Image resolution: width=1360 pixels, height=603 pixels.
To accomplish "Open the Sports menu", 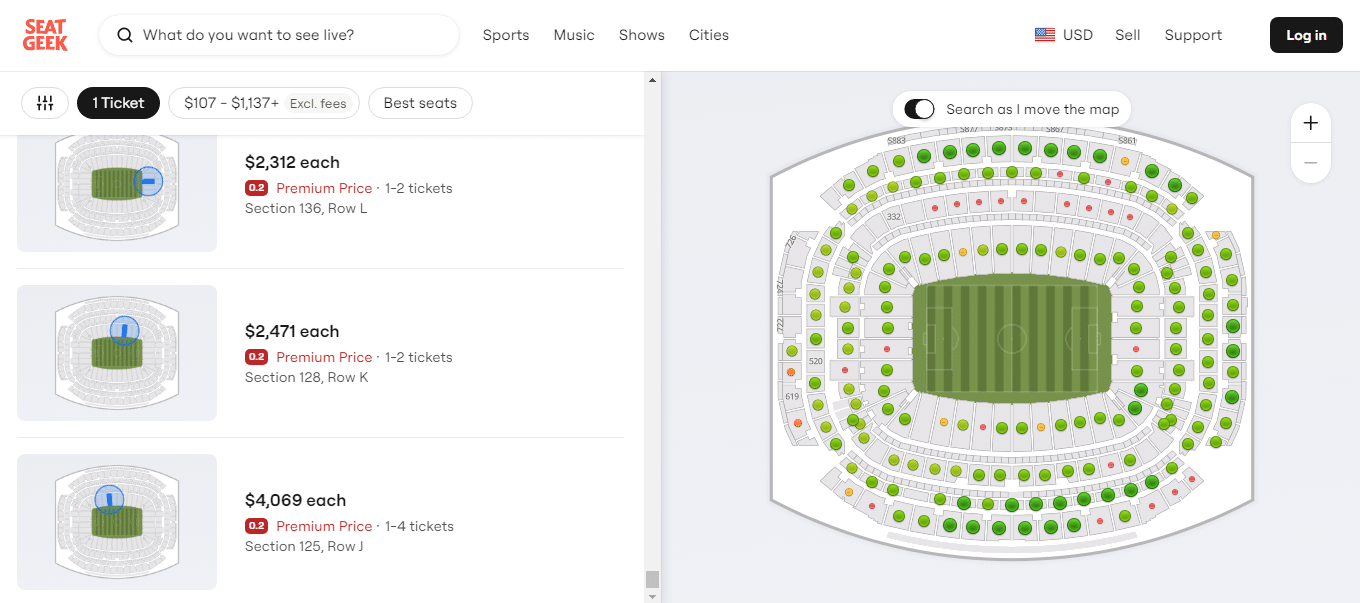I will 506,35.
